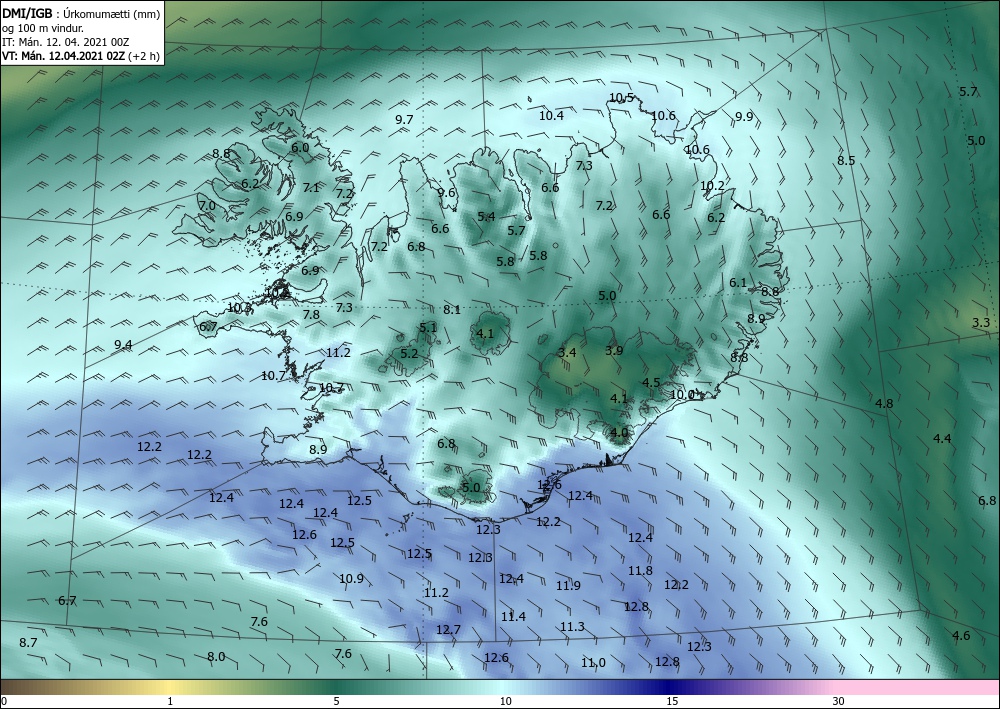The height and width of the screenshot is (709, 1000).
Task: Click the 6.0 value in the Westfjords
Action: [x=300, y=147]
